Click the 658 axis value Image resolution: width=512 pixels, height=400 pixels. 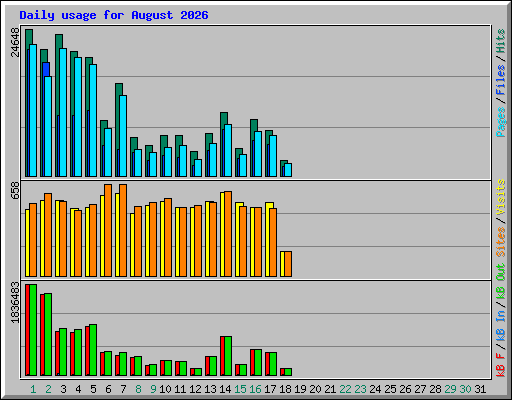point(15,191)
